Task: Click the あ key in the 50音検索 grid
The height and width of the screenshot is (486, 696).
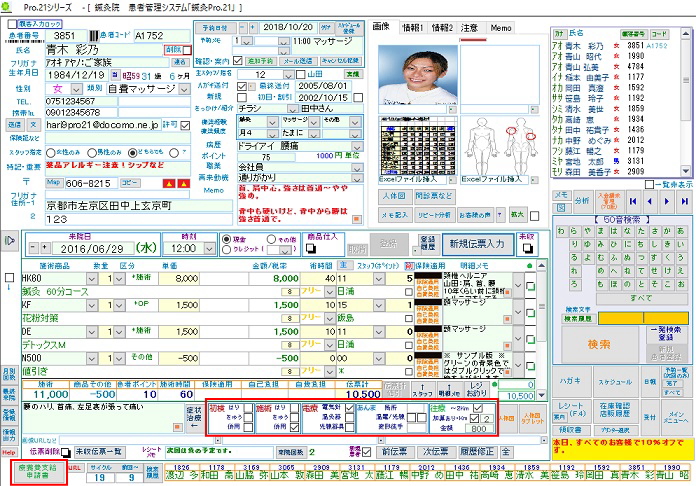Action: point(680,231)
